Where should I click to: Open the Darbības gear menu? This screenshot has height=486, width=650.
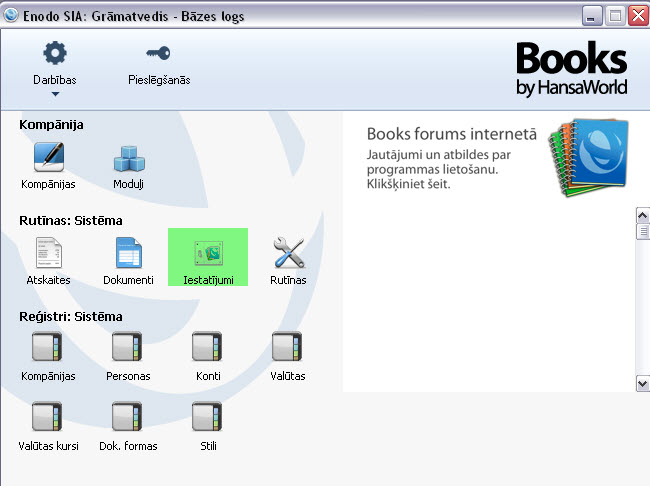click(55, 53)
